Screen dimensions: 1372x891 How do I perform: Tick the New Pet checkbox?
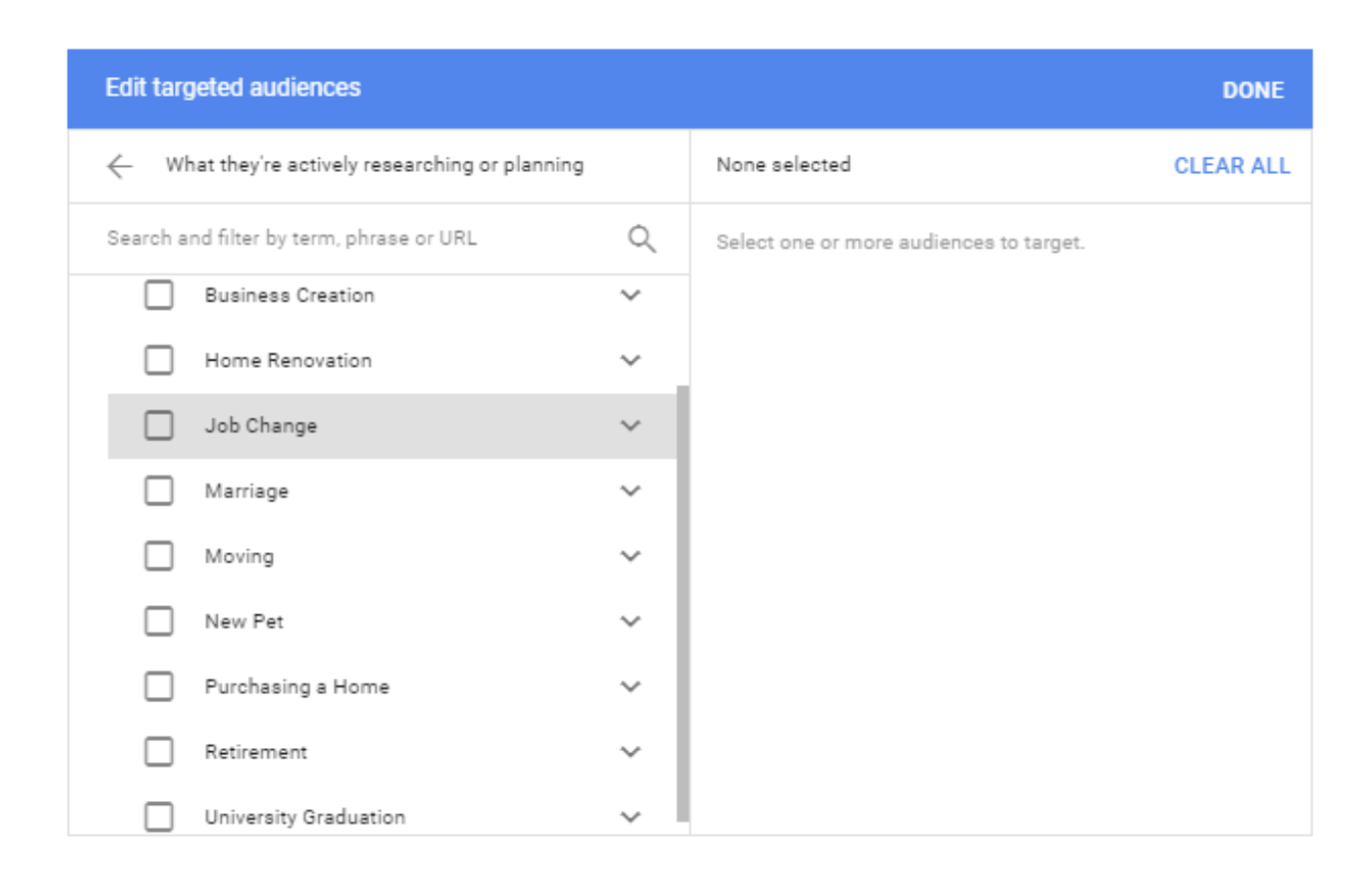(159, 621)
